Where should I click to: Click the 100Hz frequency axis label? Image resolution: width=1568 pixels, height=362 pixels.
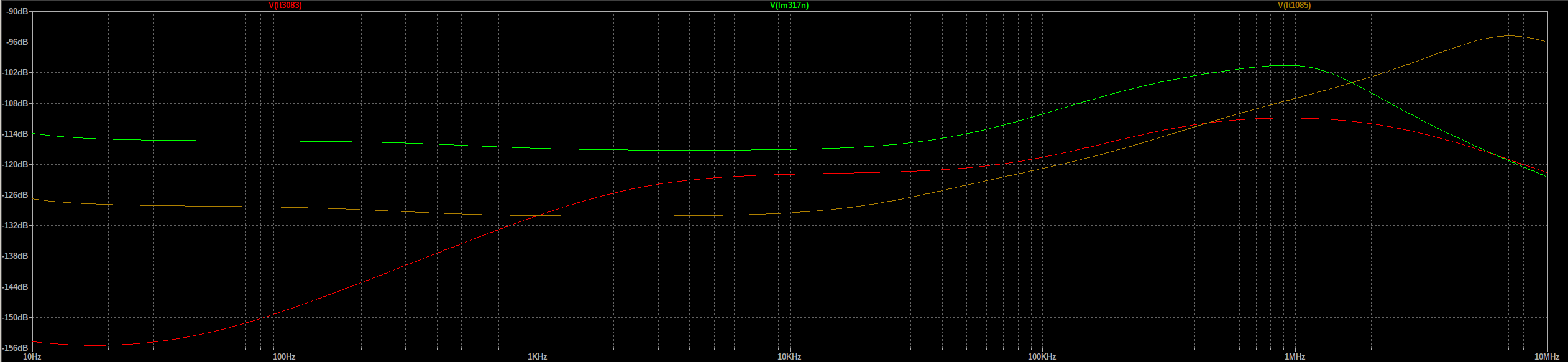(x=284, y=357)
